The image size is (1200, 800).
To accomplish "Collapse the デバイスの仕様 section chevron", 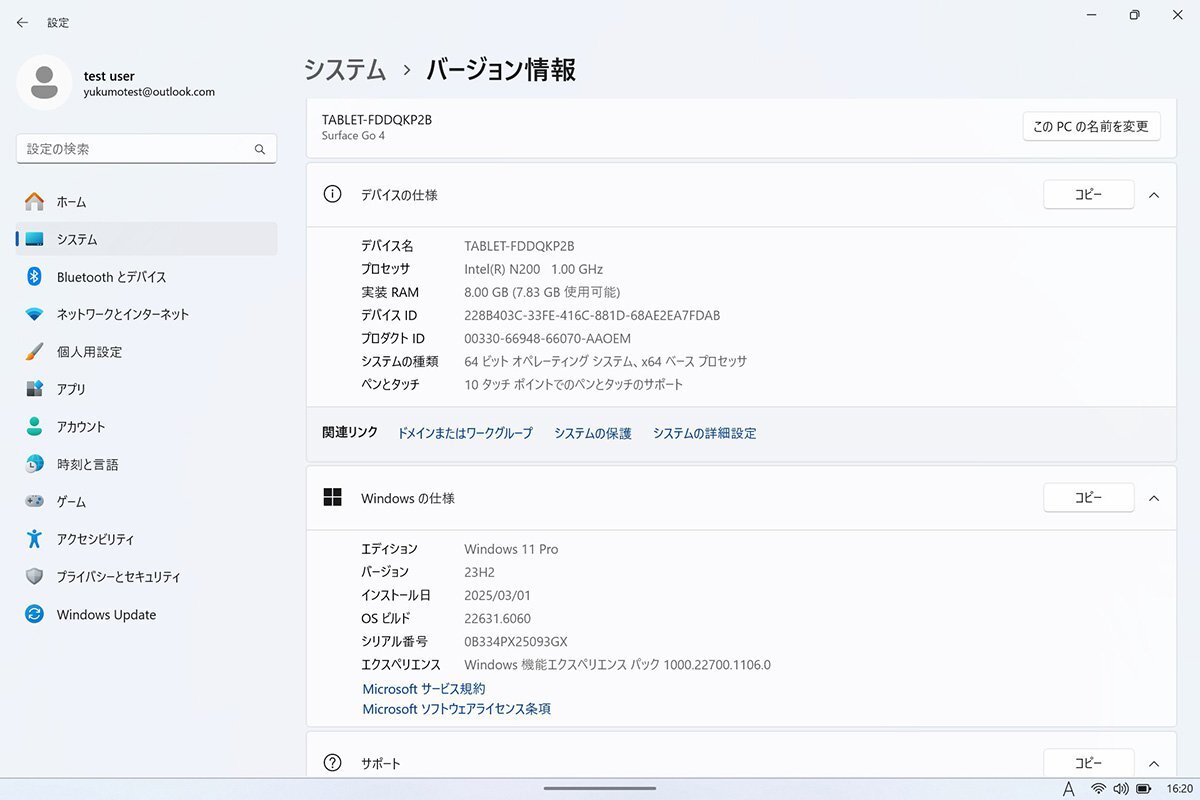I will pos(1154,195).
